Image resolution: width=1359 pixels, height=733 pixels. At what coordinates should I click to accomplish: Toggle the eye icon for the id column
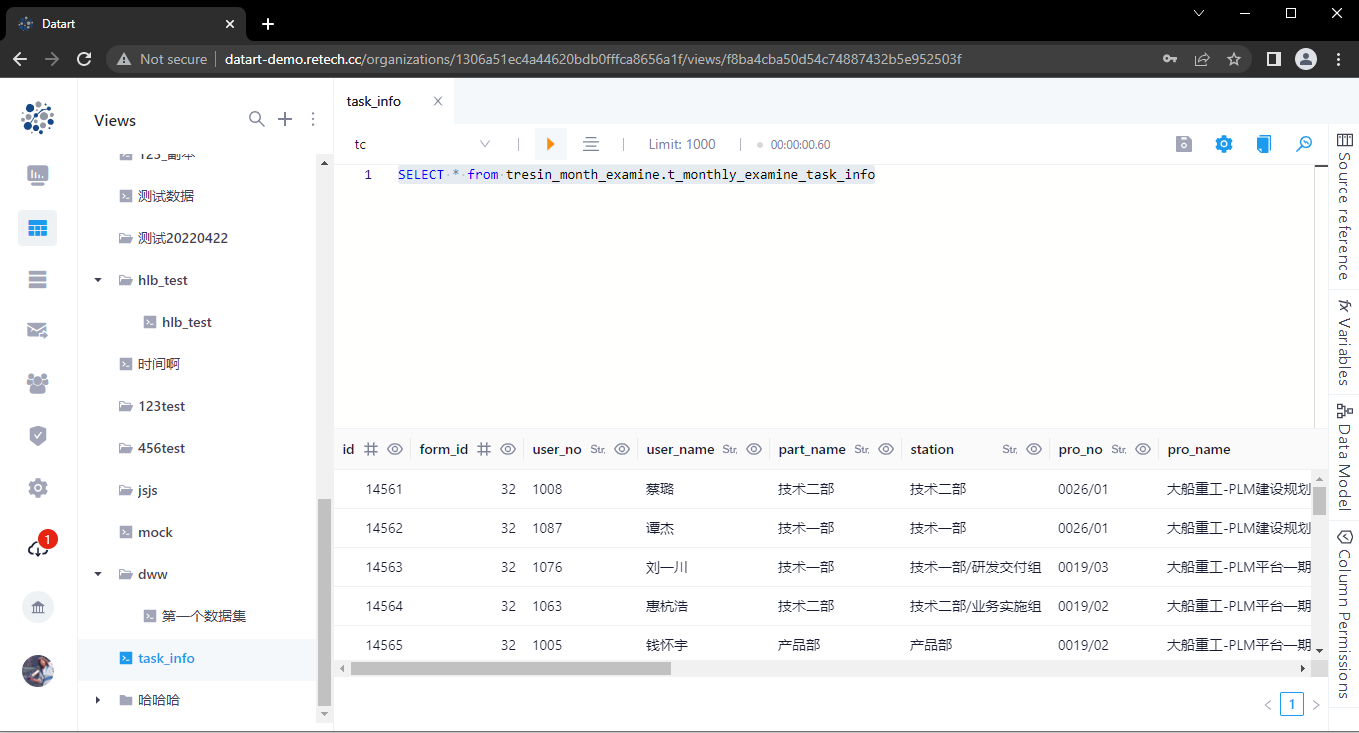coord(395,449)
